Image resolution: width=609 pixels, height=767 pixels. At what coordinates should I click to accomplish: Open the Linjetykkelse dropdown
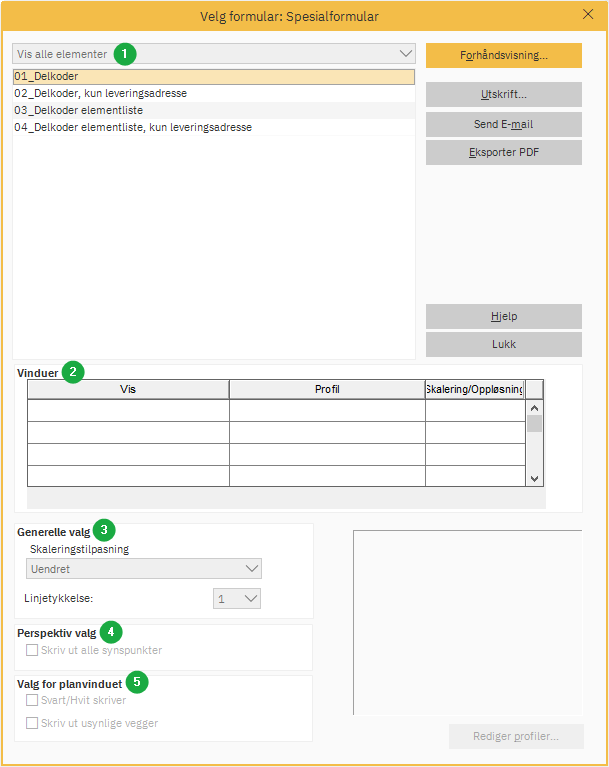[237, 599]
